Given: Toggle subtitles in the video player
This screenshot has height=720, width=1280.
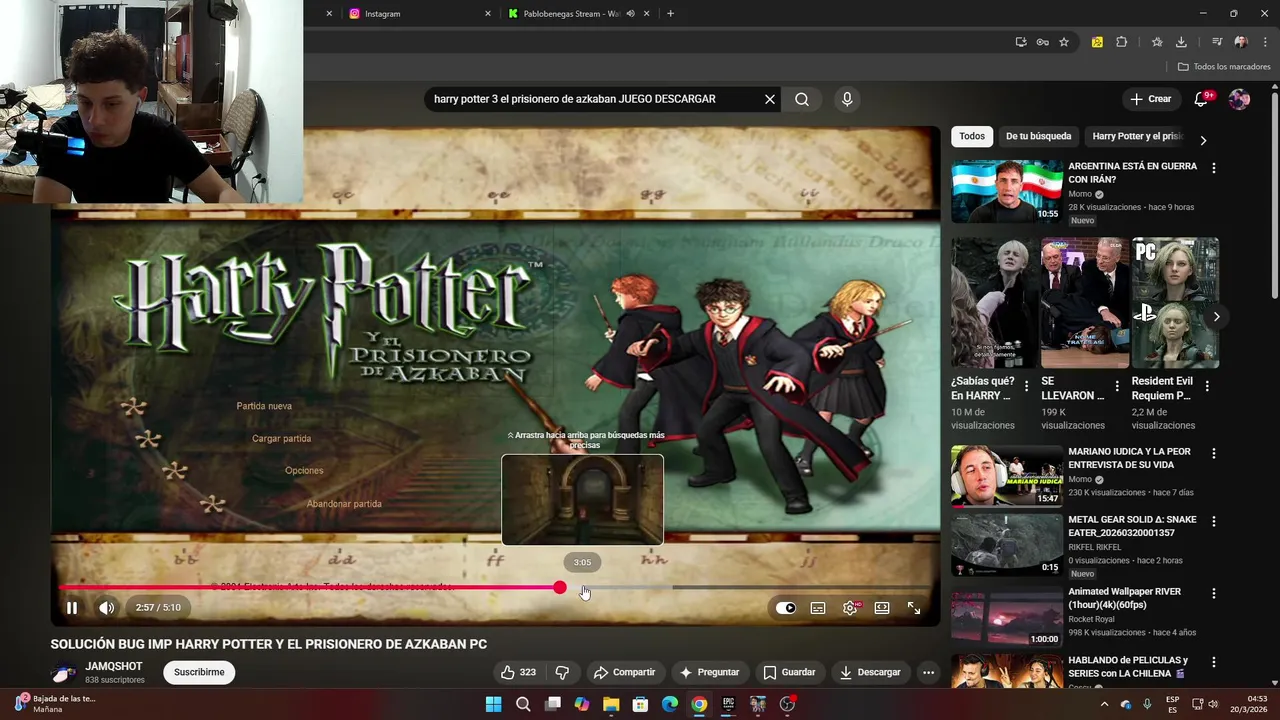Looking at the screenshot, I should click(818, 608).
